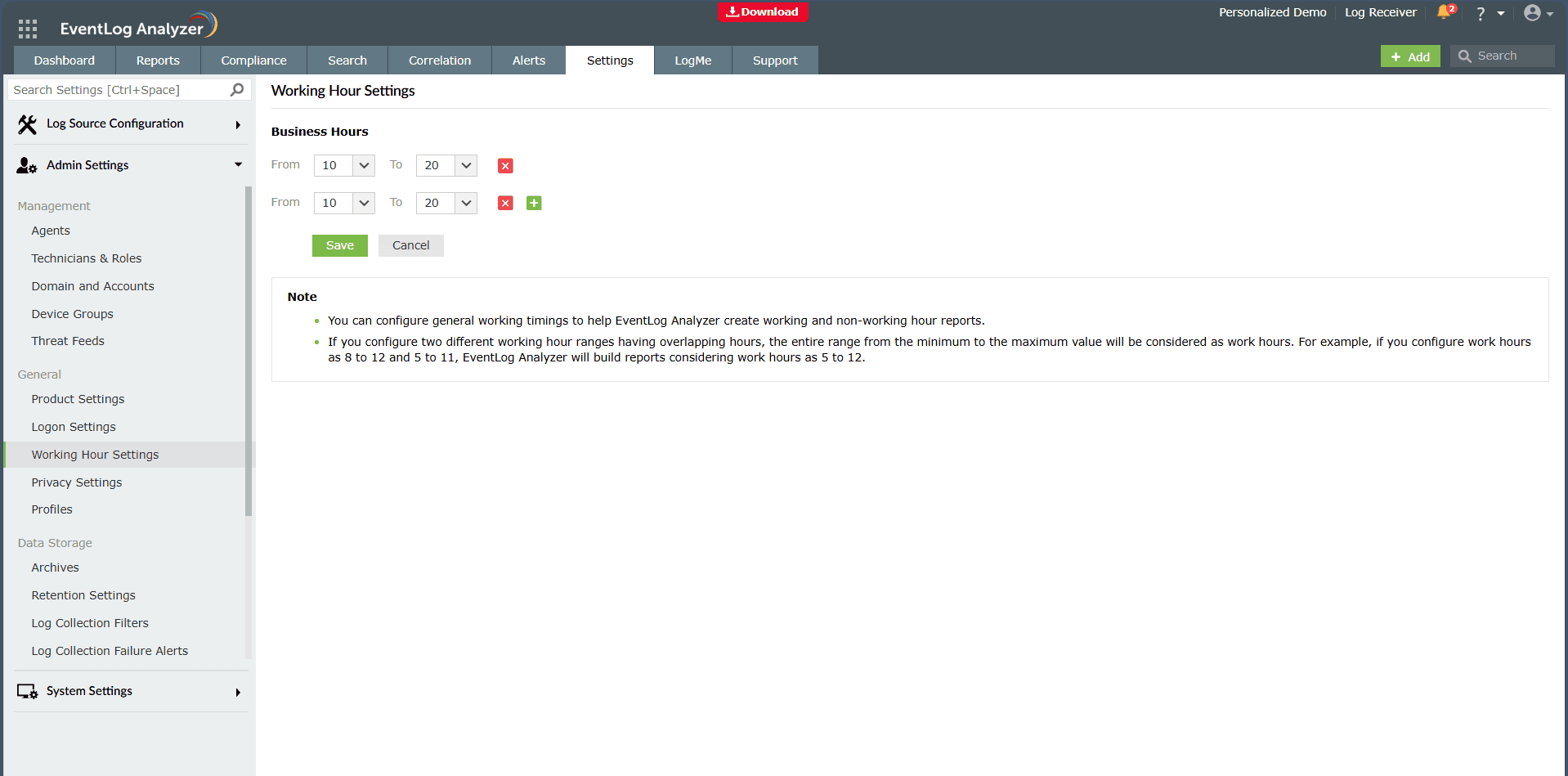Click the System Settings monitor icon

coord(27,692)
